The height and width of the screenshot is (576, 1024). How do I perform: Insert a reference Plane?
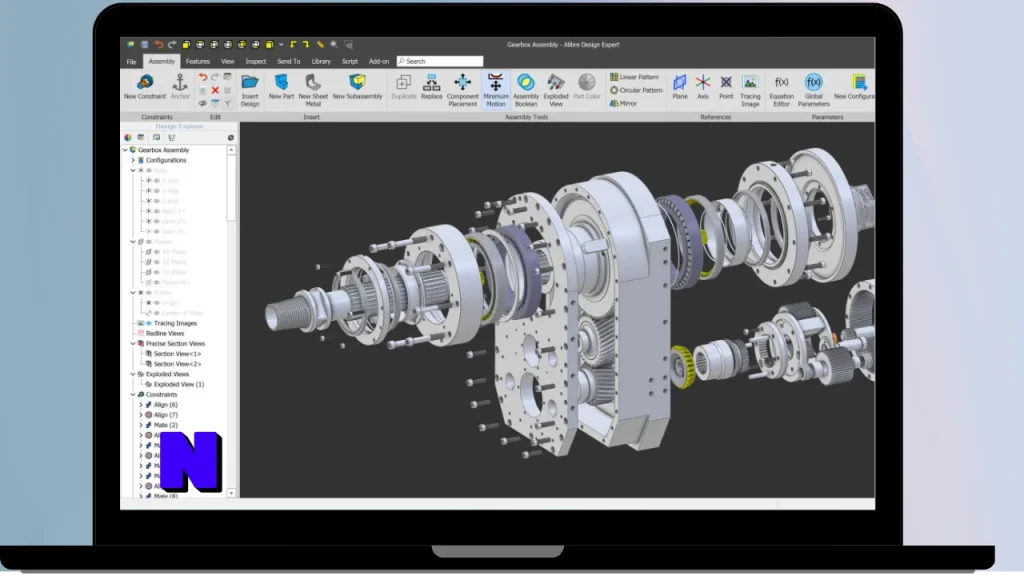click(x=680, y=87)
